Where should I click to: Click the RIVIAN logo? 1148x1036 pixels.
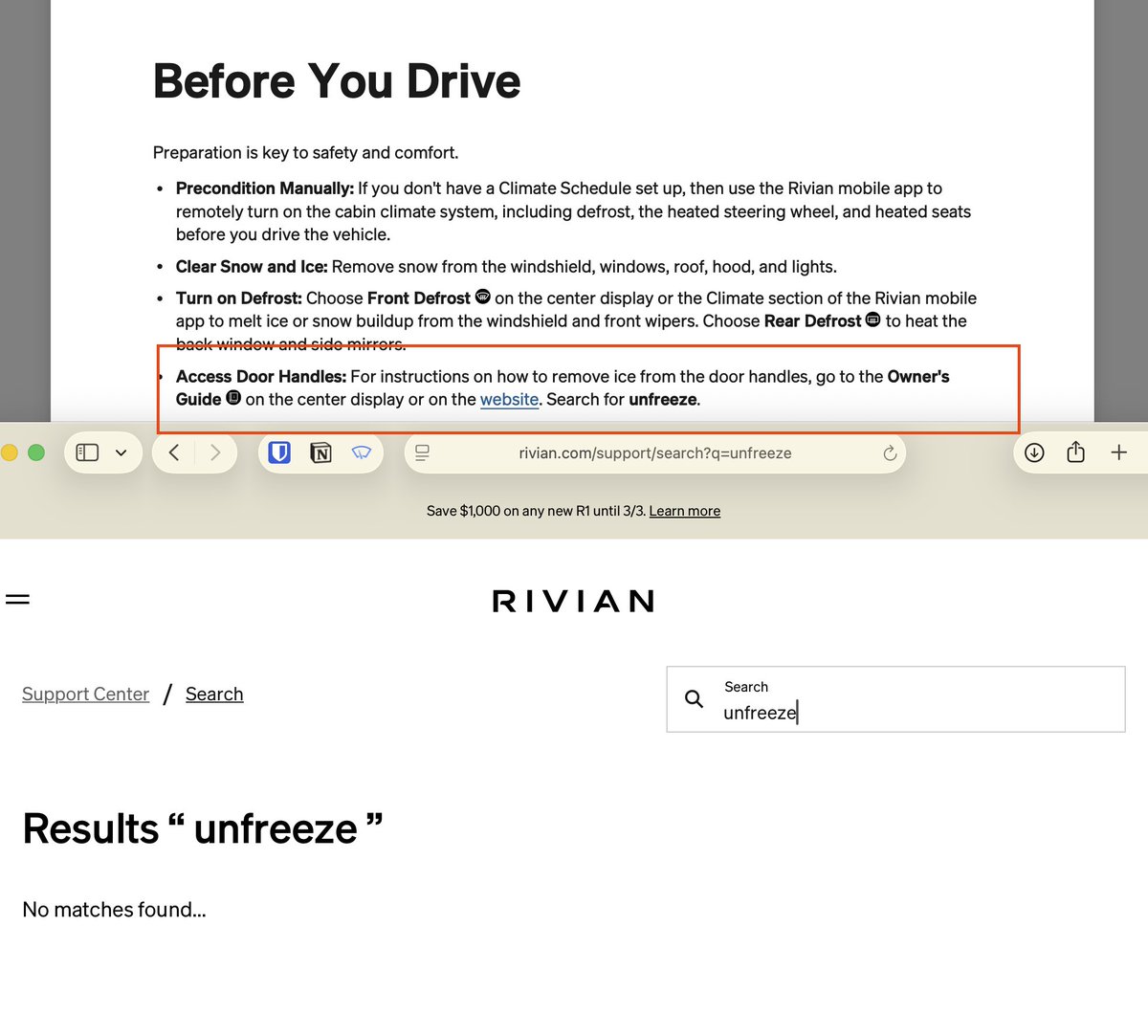coord(574,601)
